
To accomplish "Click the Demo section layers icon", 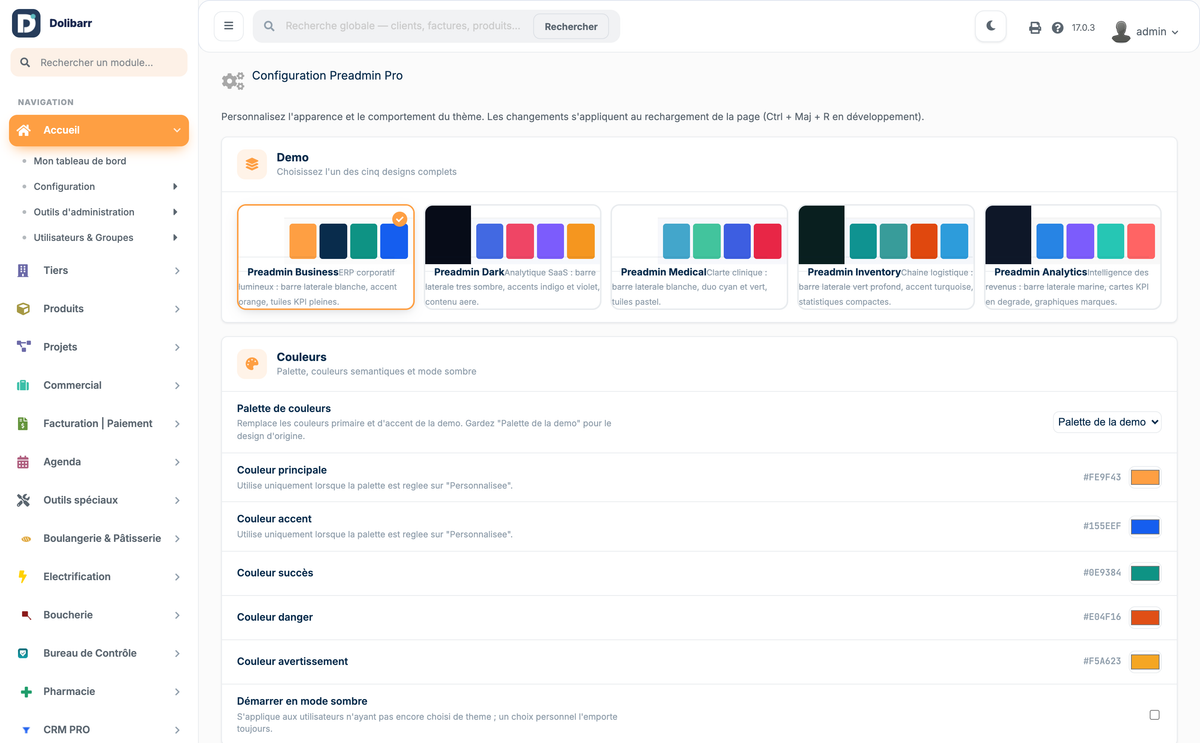I will [x=252, y=164].
